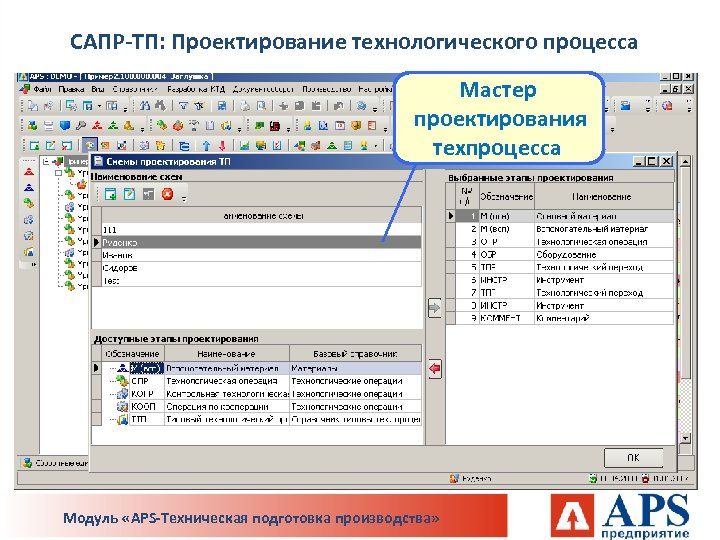Open the Разработка КТД menu
Viewport: 720px width, 540px height.
[x=196, y=90]
